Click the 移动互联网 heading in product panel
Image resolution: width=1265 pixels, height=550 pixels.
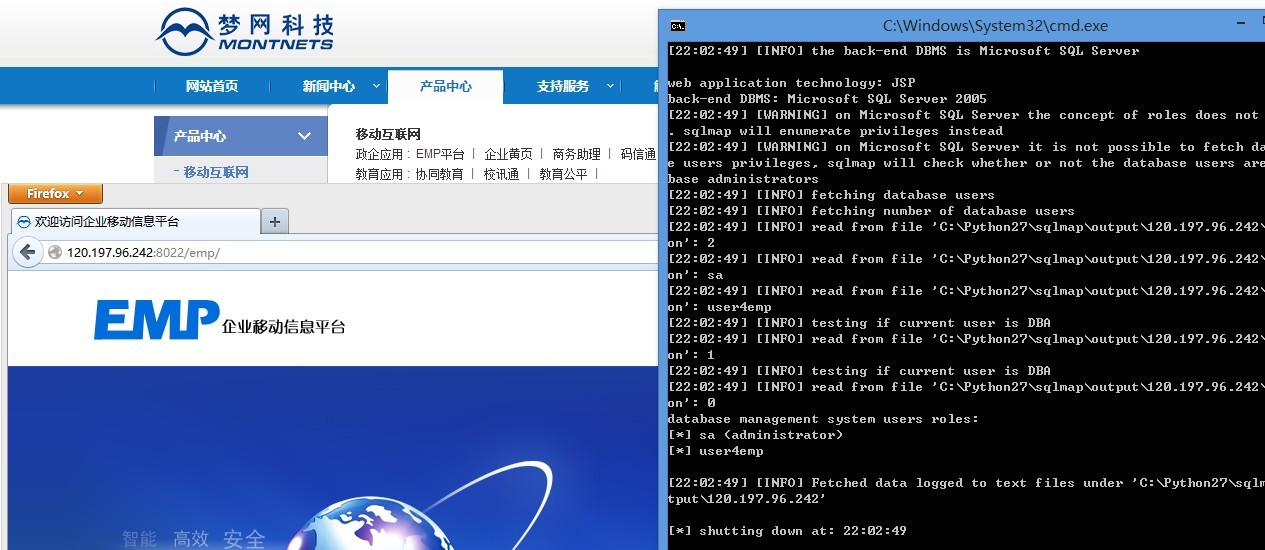[x=388, y=134]
